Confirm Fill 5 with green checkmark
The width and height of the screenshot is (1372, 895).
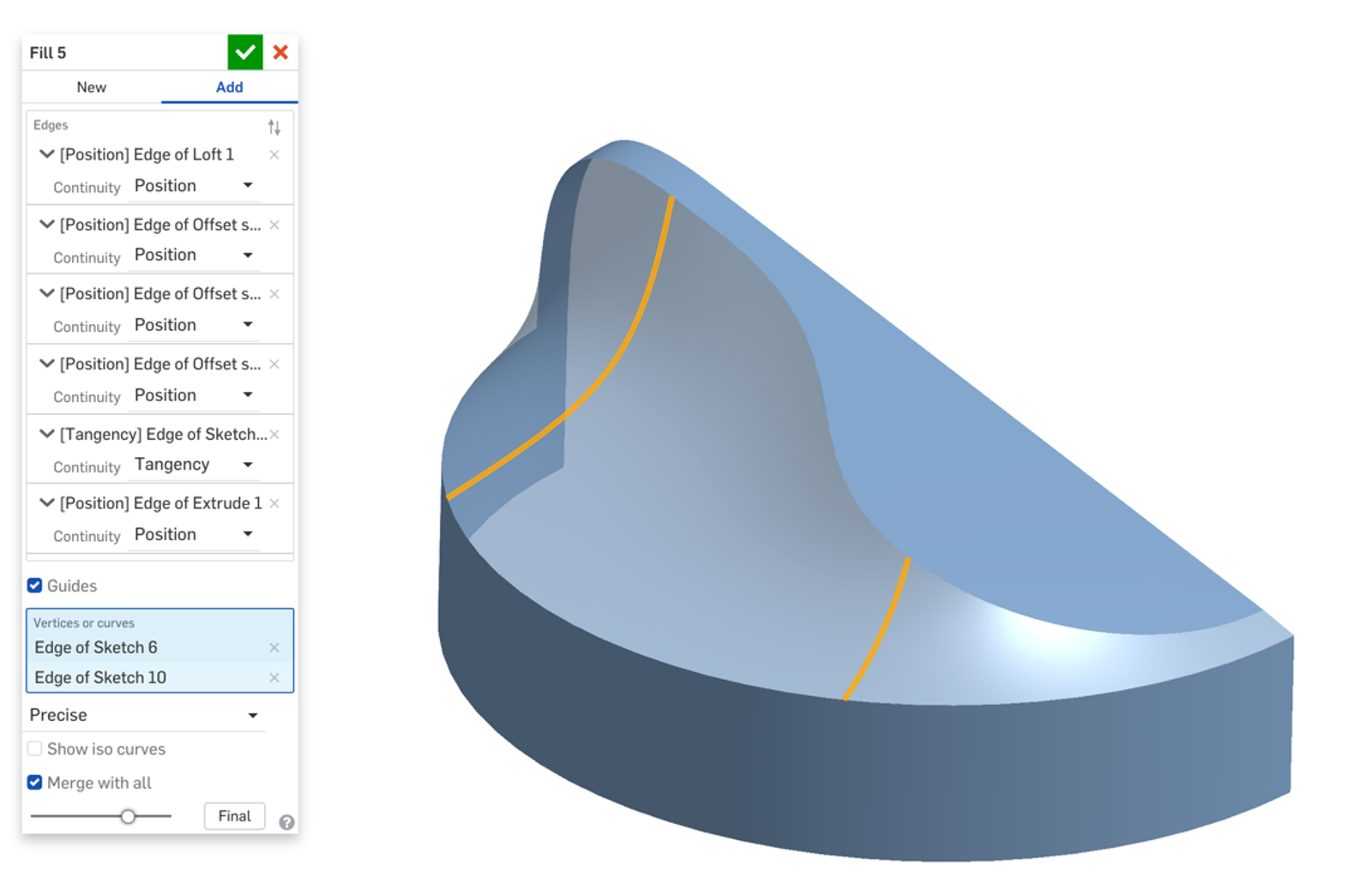[x=244, y=52]
